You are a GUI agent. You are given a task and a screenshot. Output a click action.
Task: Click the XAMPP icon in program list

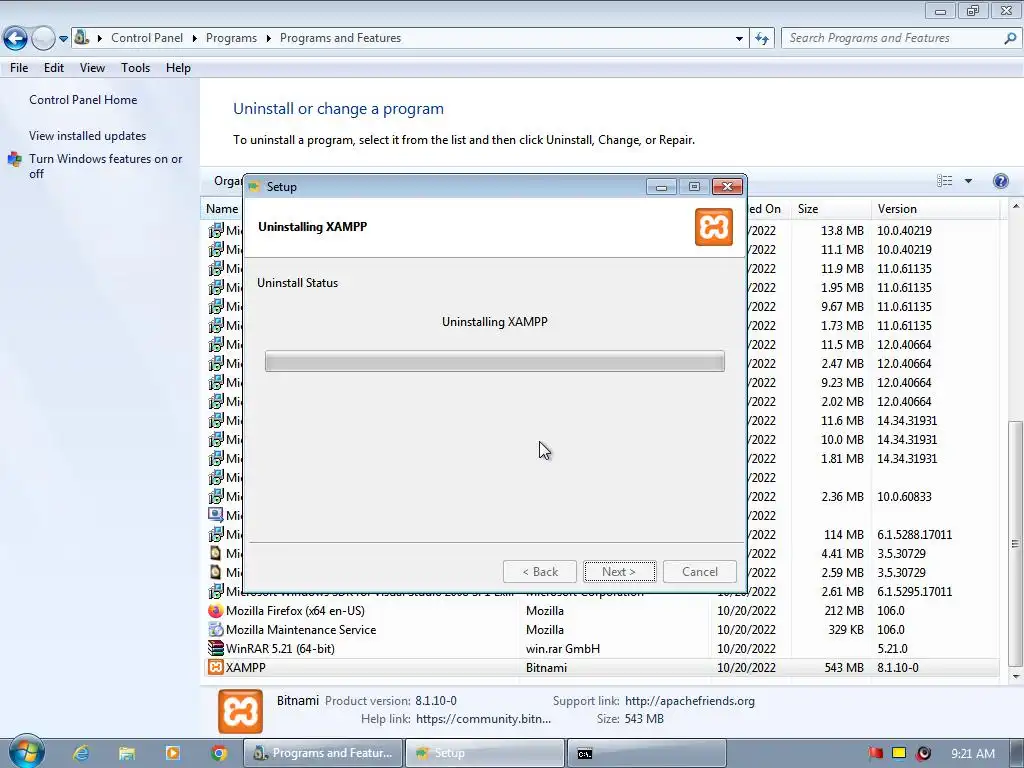point(215,667)
